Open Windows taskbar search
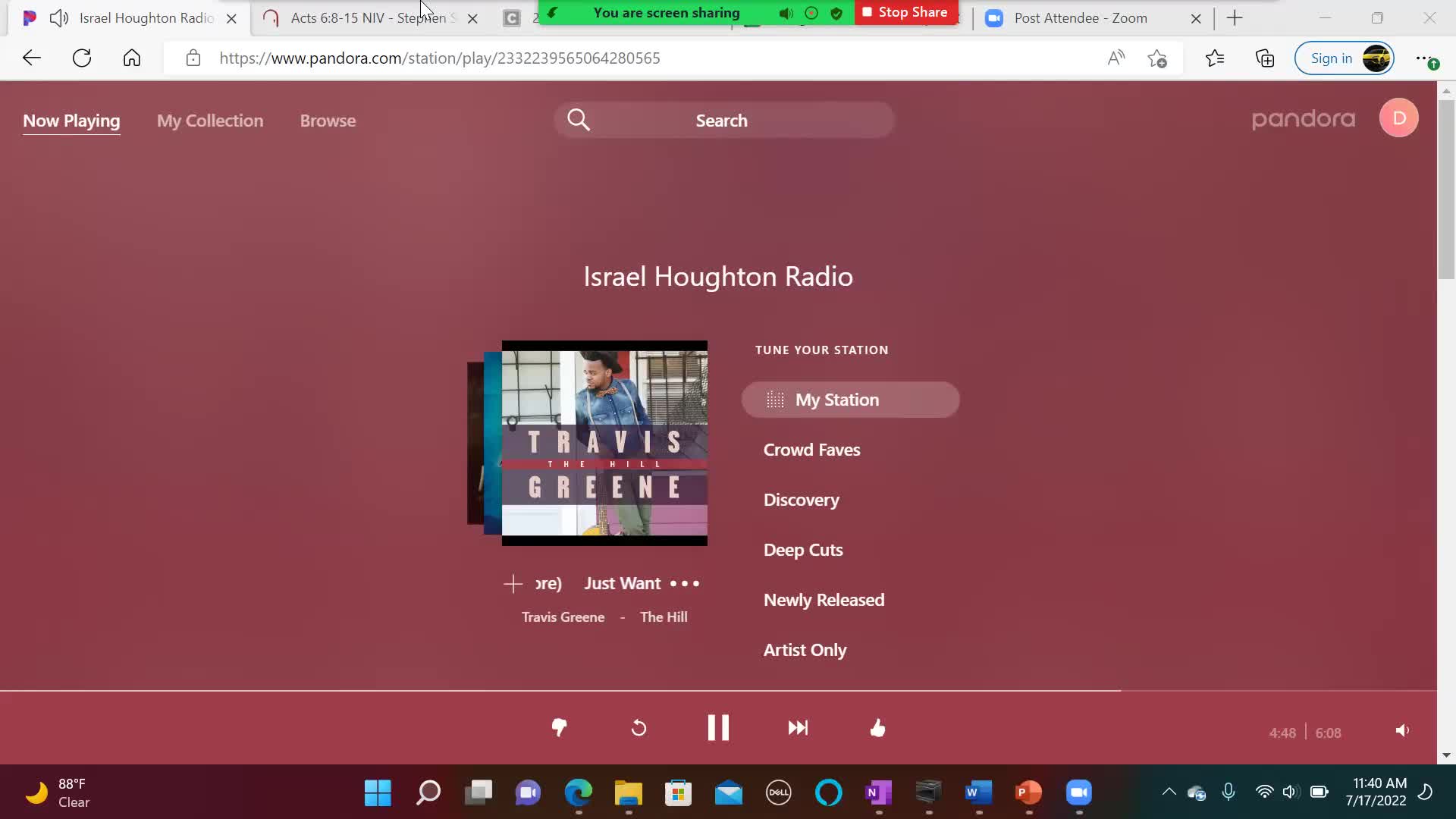Viewport: 1456px width, 819px height. 428,793
